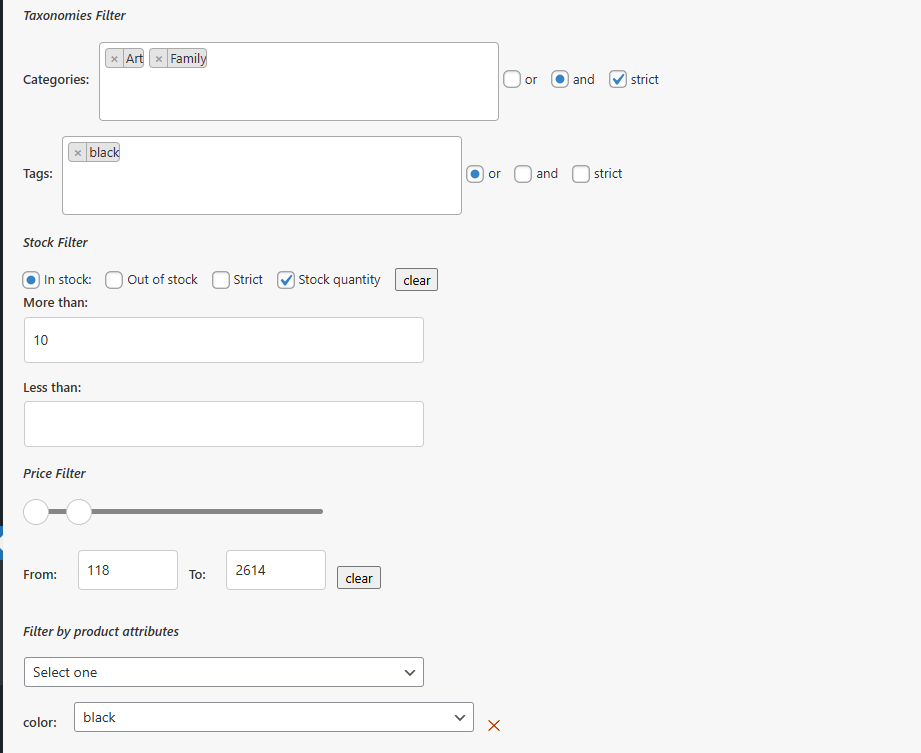
Task: Remove the color attribute with the red X
Action: coord(494,725)
